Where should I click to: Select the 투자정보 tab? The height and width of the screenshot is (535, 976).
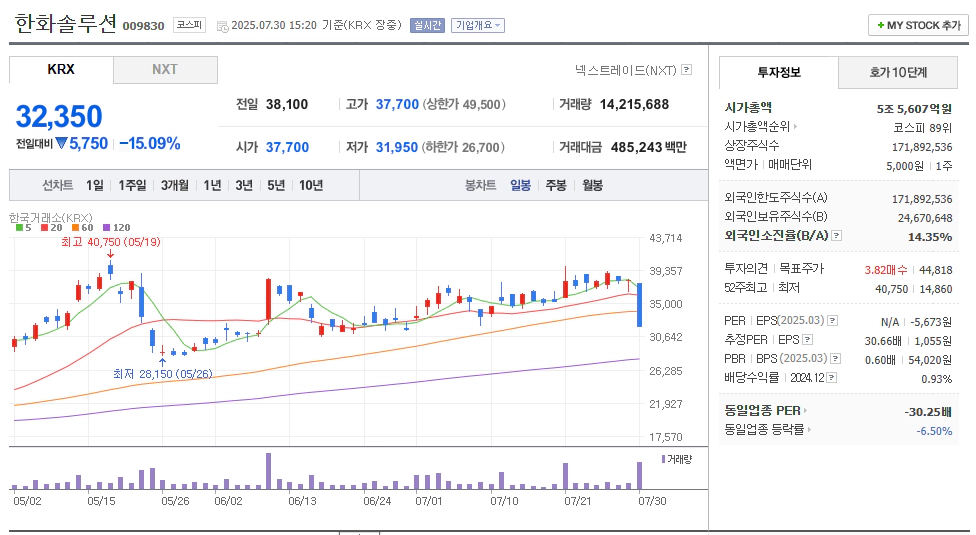[779, 72]
